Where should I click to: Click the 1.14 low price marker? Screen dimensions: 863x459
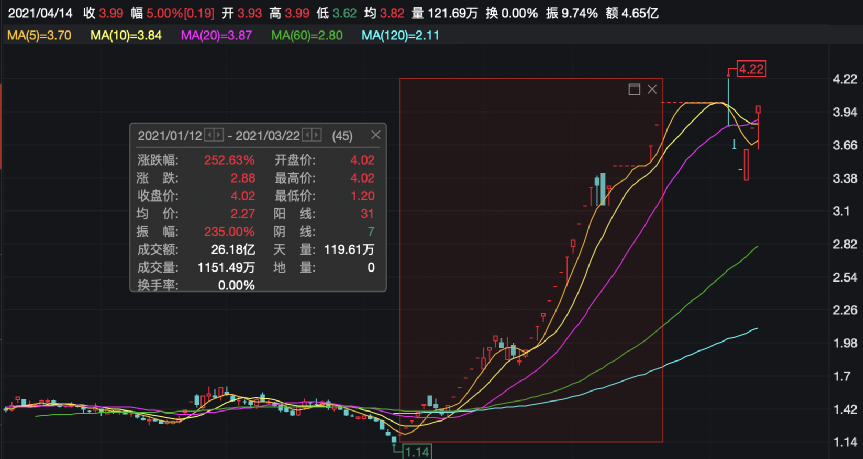click(417, 452)
